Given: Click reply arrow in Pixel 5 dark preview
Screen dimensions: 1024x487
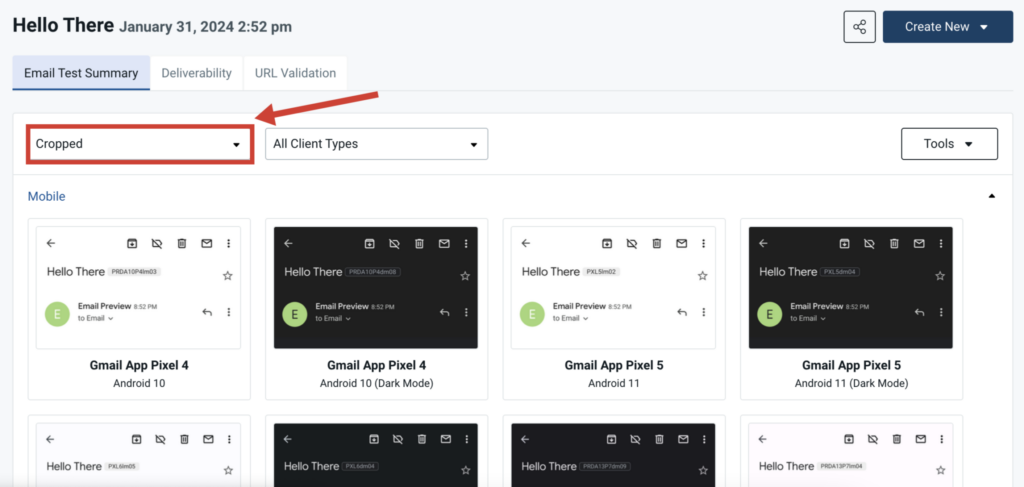Looking at the screenshot, I should pos(920,313).
